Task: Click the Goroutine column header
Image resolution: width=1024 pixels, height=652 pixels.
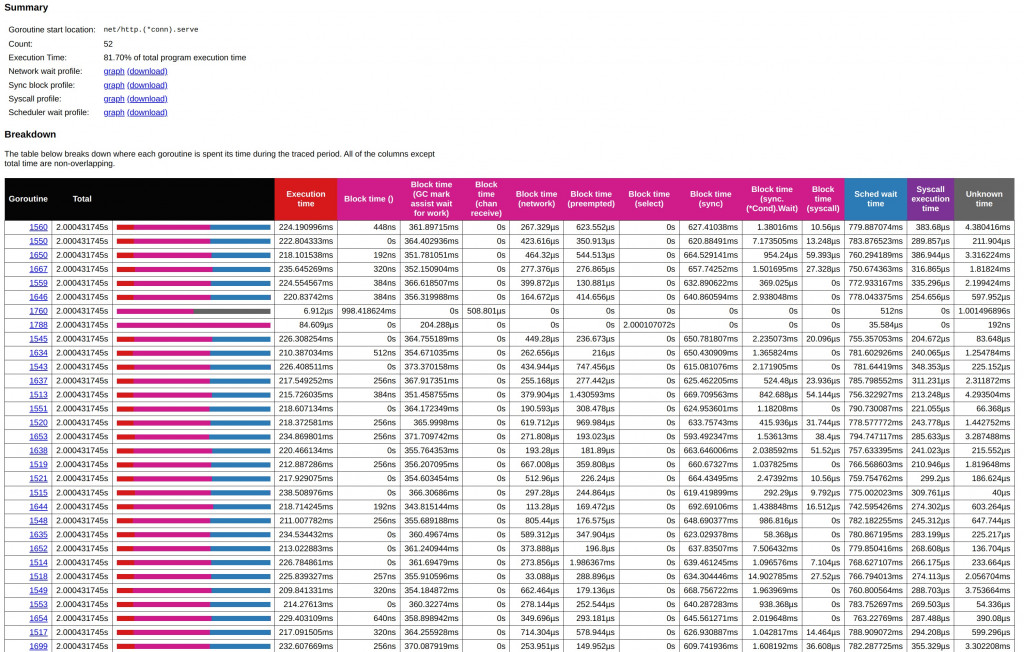Action: tap(28, 199)
